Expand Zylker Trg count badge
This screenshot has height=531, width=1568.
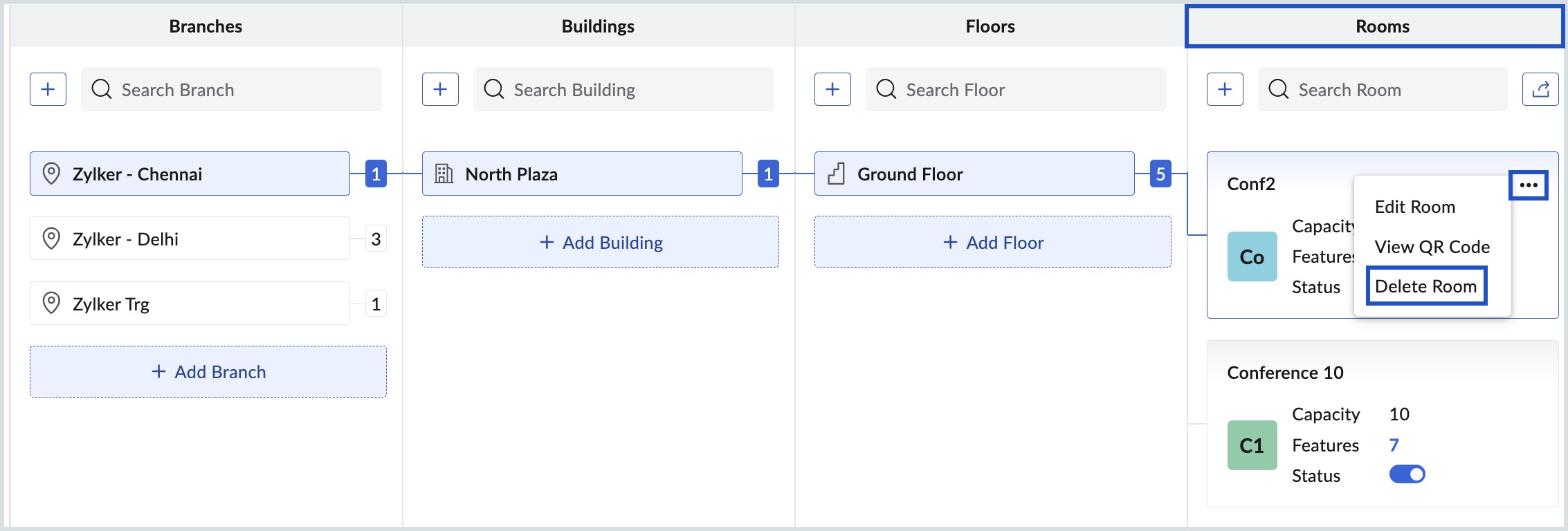(x=376, y=304)
